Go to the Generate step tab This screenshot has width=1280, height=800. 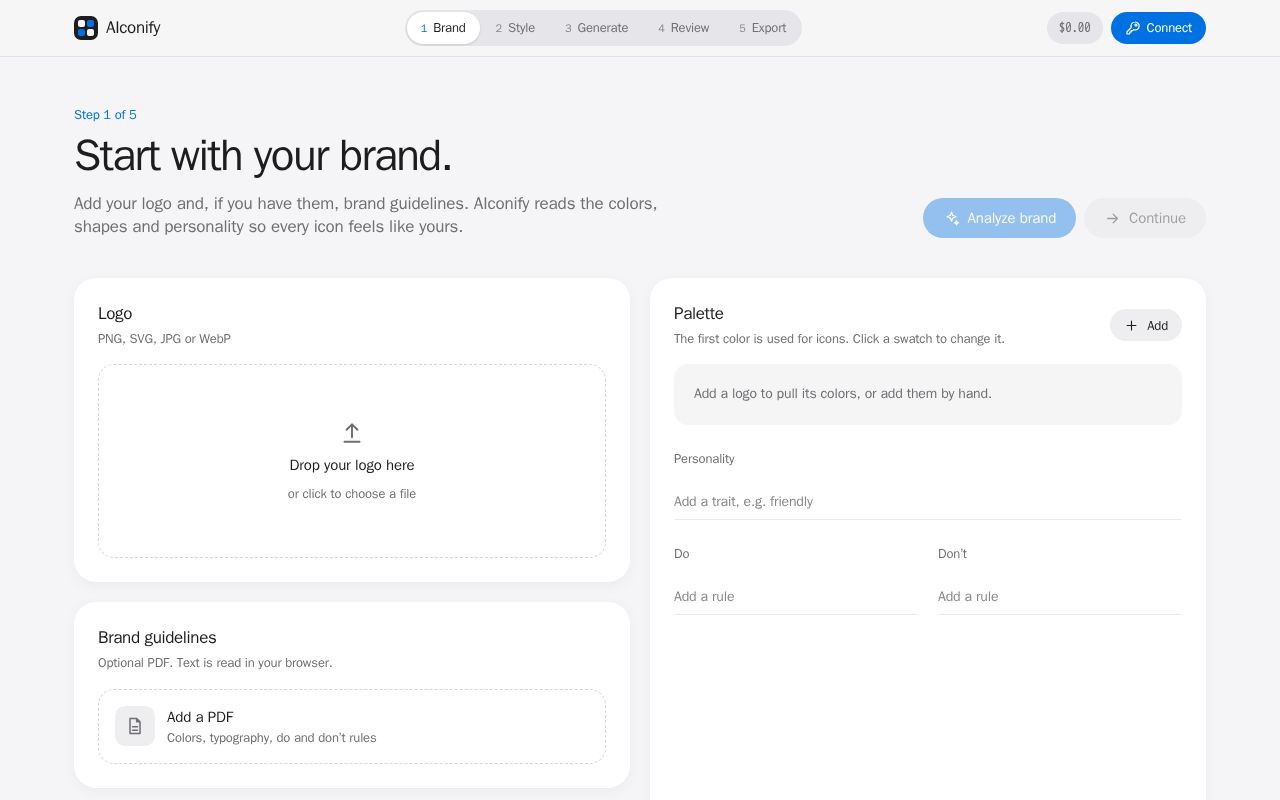click(x=597, y=28)
